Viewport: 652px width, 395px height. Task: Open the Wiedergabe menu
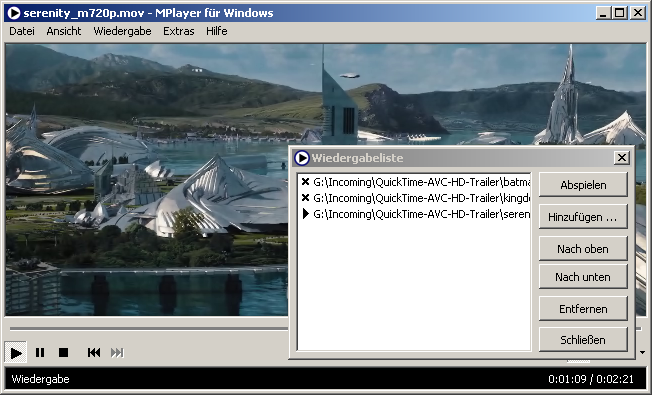click(122, 31)
